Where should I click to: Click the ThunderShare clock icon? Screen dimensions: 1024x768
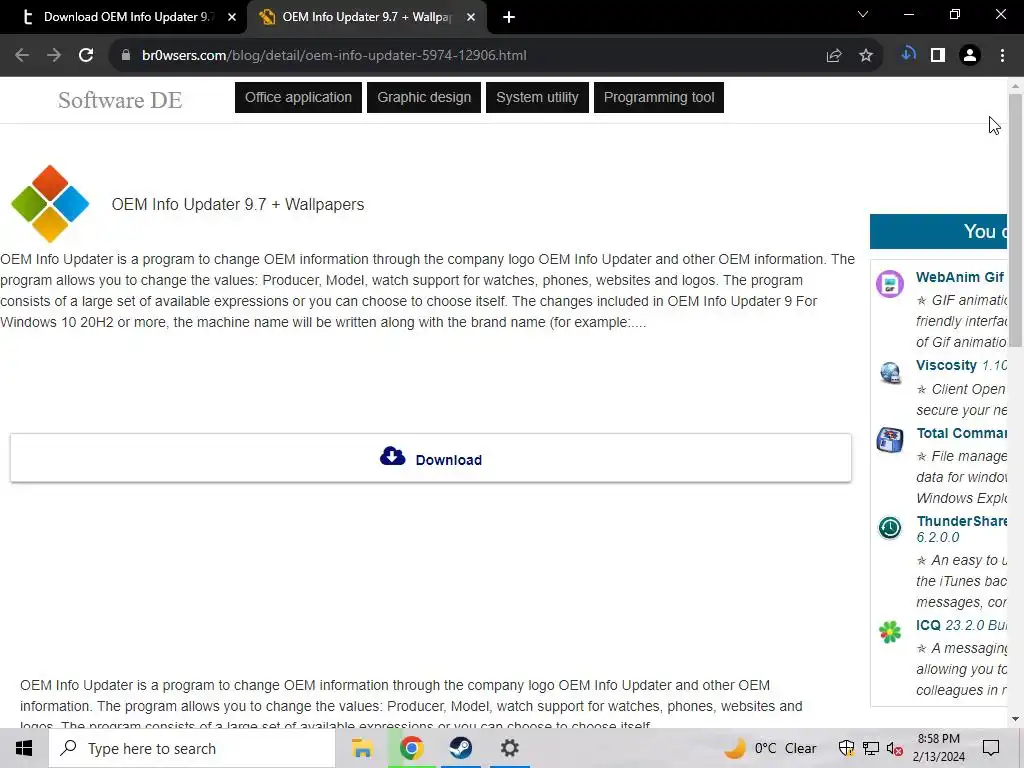[x=889, y=528]
